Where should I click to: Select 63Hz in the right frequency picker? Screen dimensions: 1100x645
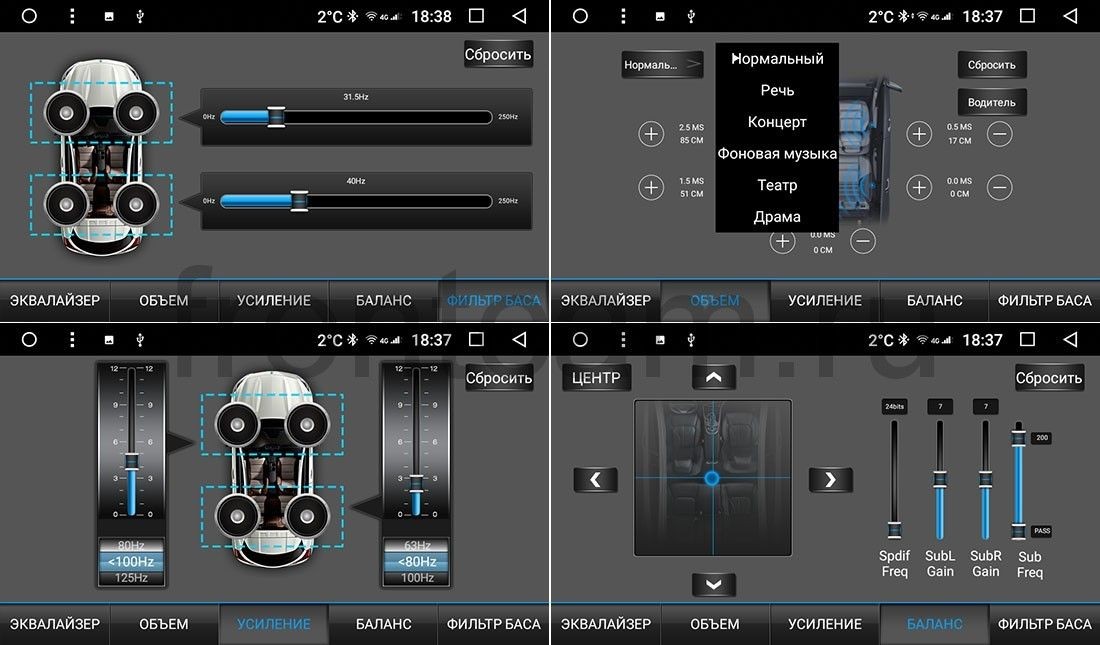click(x=417, y=545)
